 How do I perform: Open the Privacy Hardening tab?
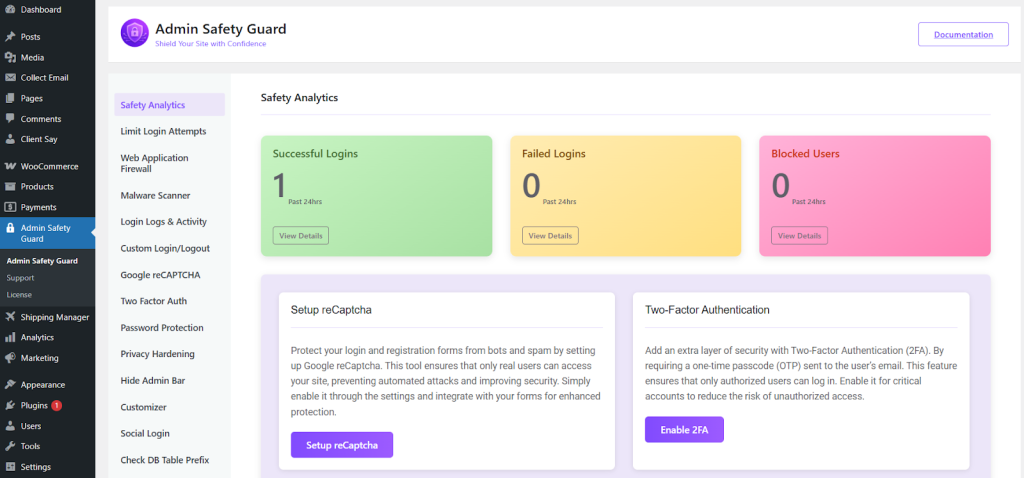[x=157, y=354]
